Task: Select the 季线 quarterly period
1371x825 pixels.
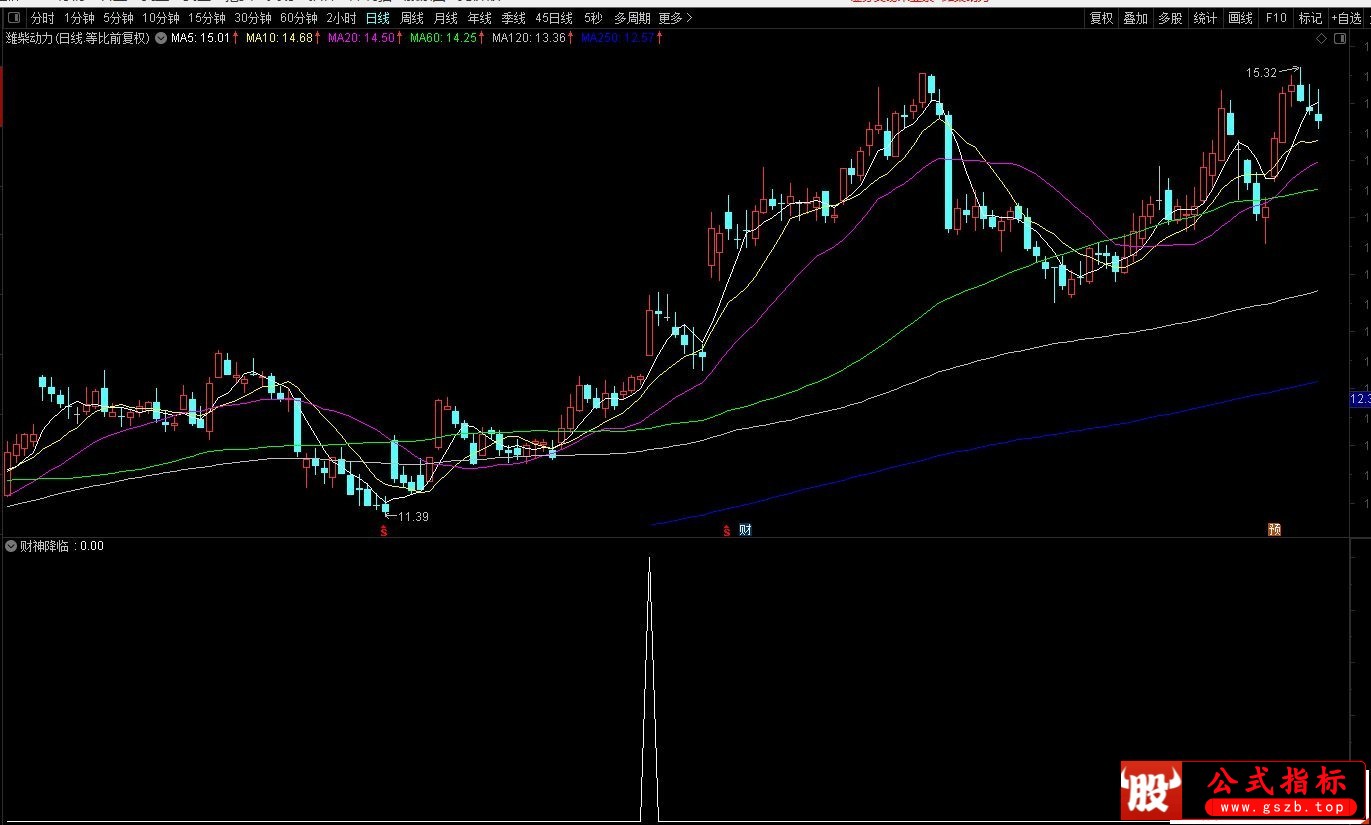Action: (x=513, y=18)
